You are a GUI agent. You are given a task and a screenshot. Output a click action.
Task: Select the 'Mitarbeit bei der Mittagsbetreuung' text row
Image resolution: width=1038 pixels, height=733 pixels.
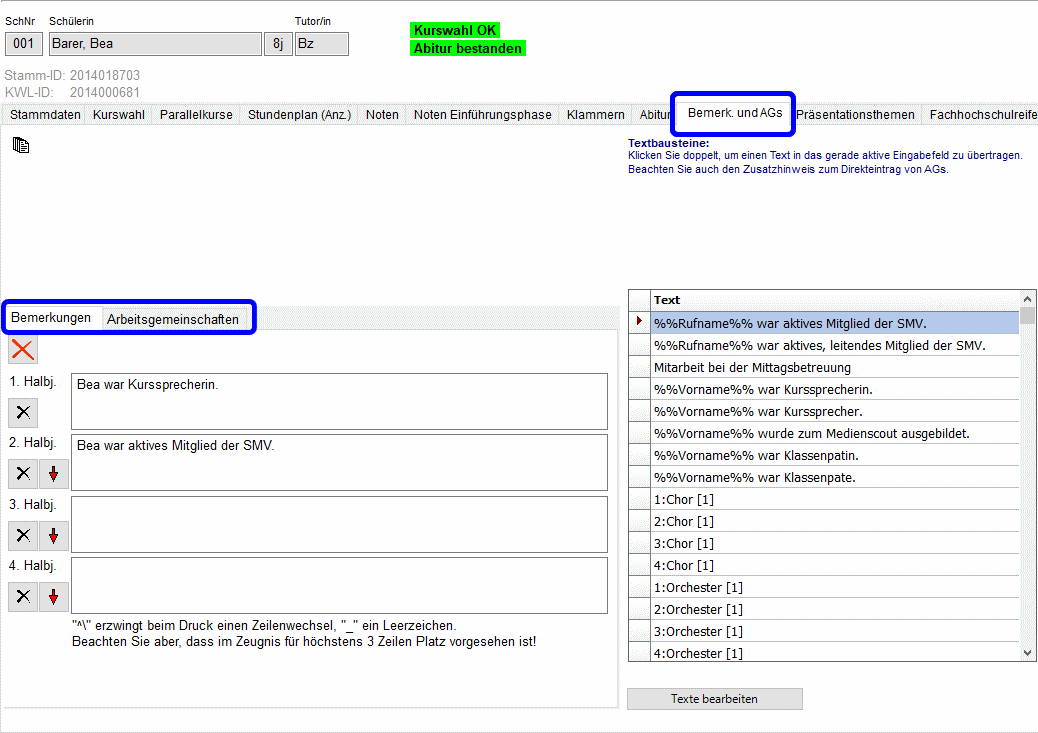pos(834,367)
